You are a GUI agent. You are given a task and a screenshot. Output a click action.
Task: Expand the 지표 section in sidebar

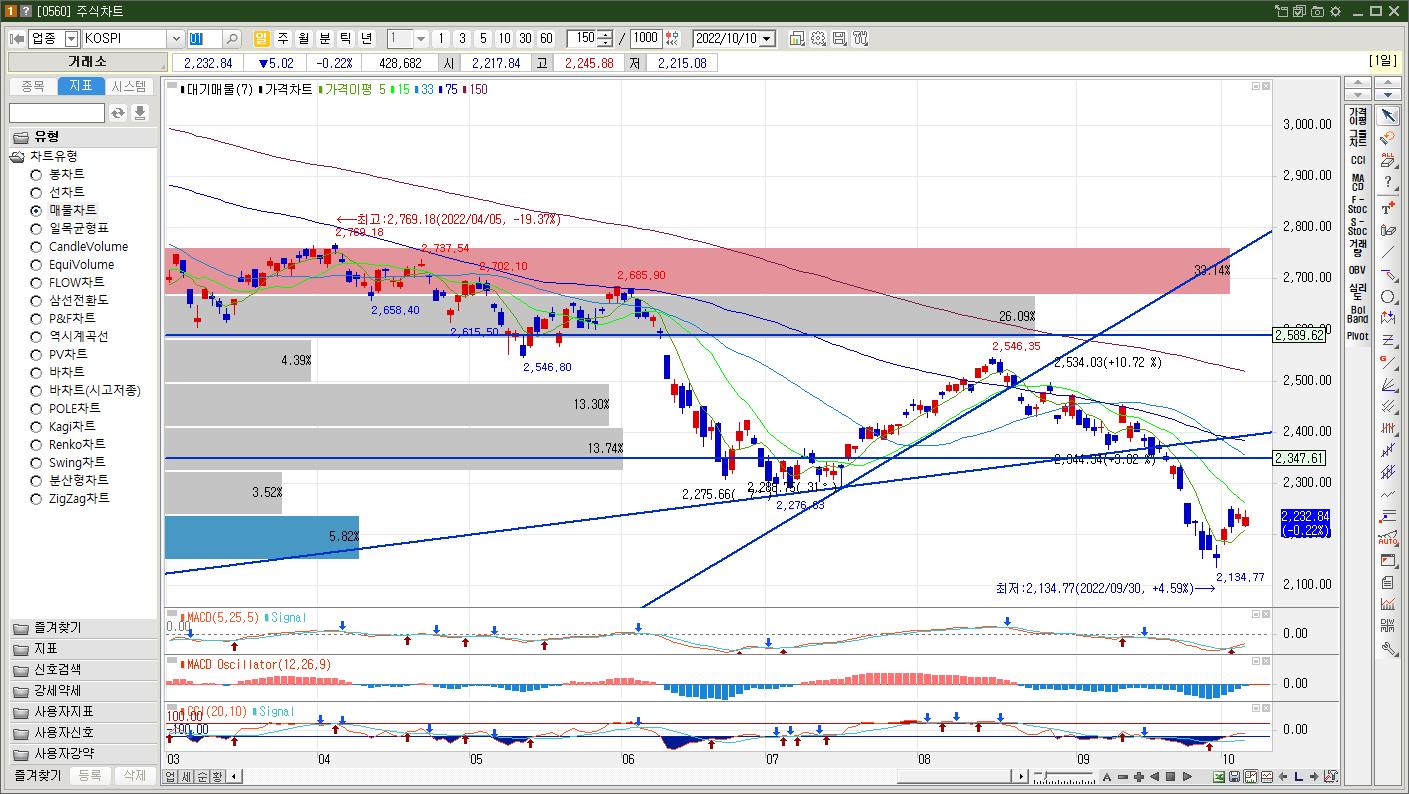tap(84, 649)
